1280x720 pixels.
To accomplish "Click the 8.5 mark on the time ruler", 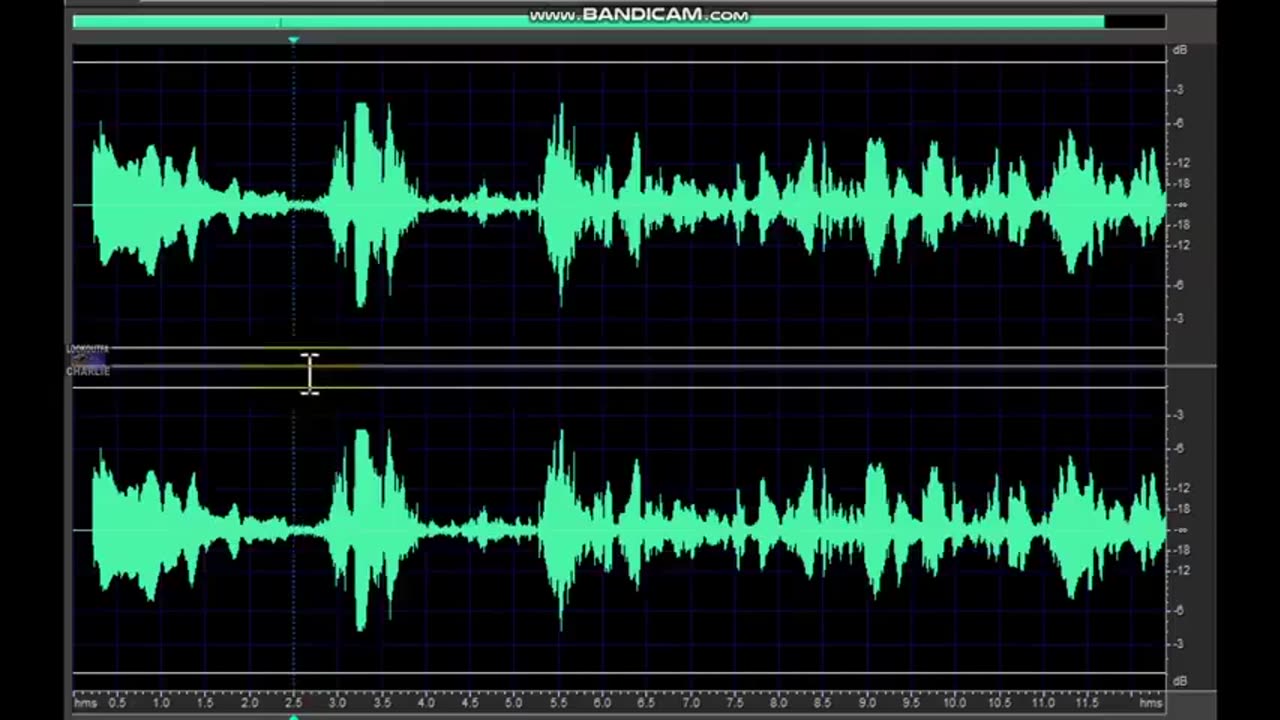I will point(822,703).
